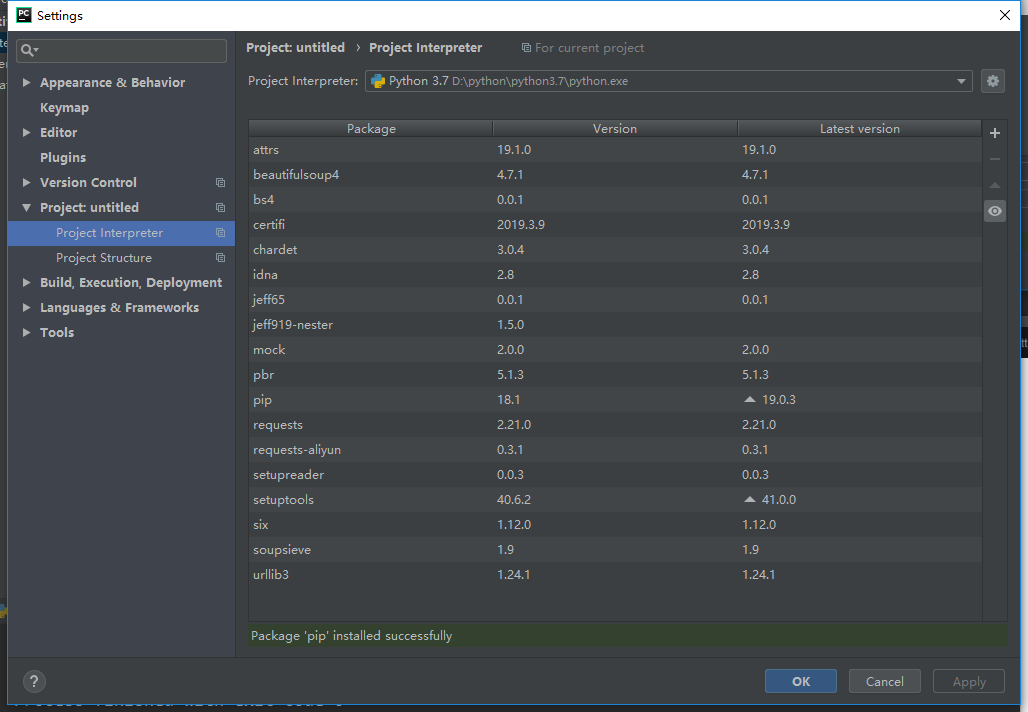Screen dimensions: 1028x712
Task: Open the Project Interpreter dropdown
Action: 960,81
